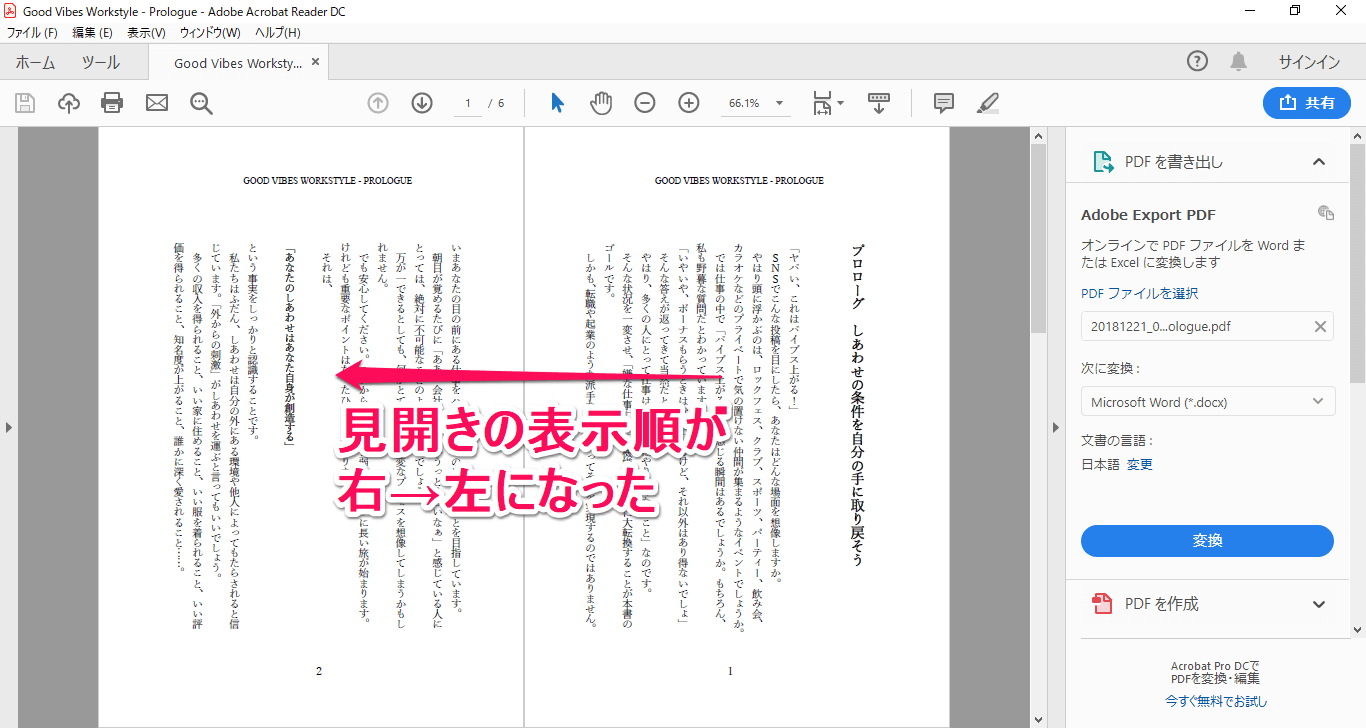Switch to the ホーム tab
The width and height of the screenshot is (1366, 728).
pos(35,62)
